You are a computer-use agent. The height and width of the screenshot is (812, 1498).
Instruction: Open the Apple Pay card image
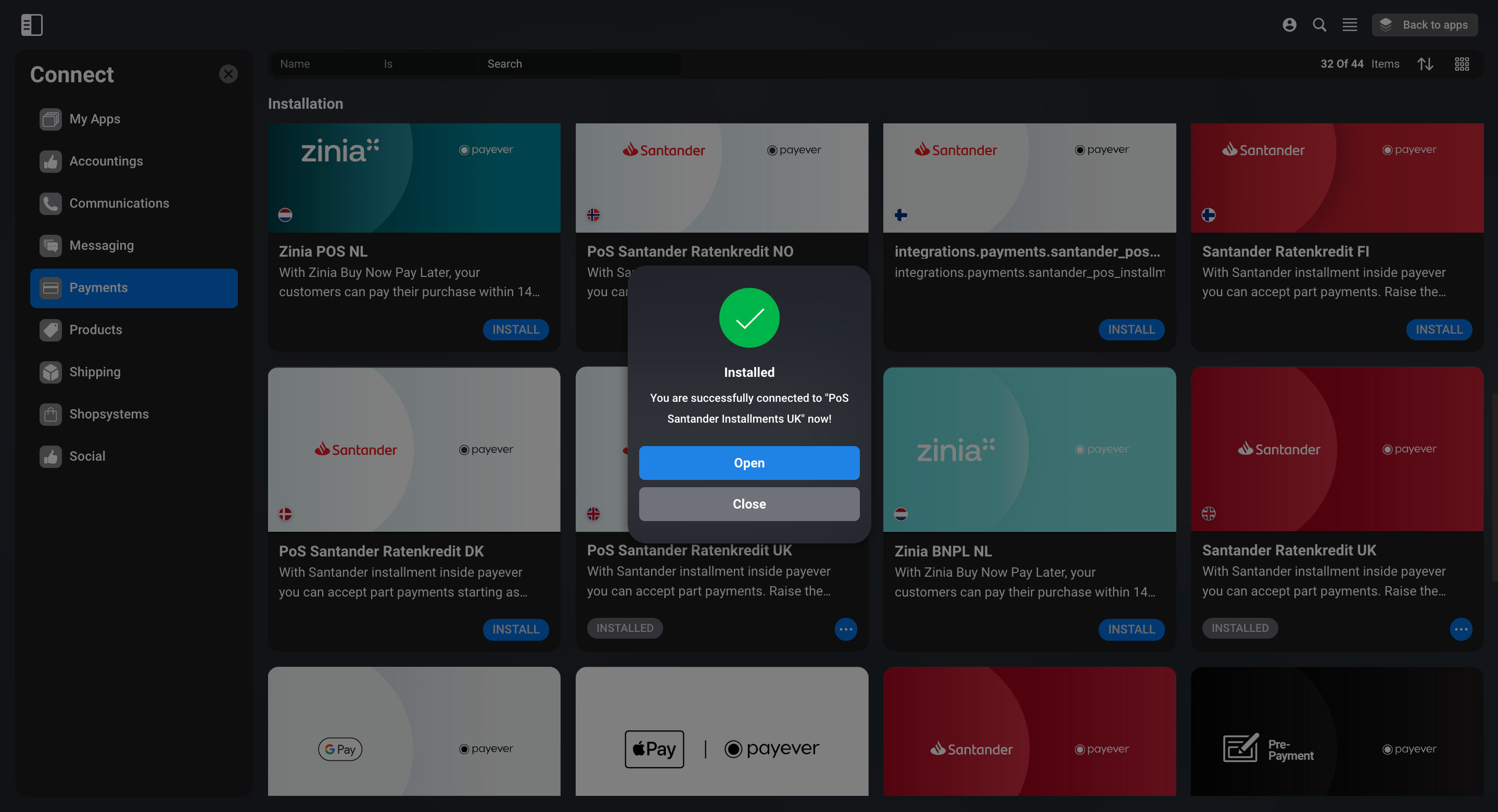pyautogui.click(x=721, y=732)
